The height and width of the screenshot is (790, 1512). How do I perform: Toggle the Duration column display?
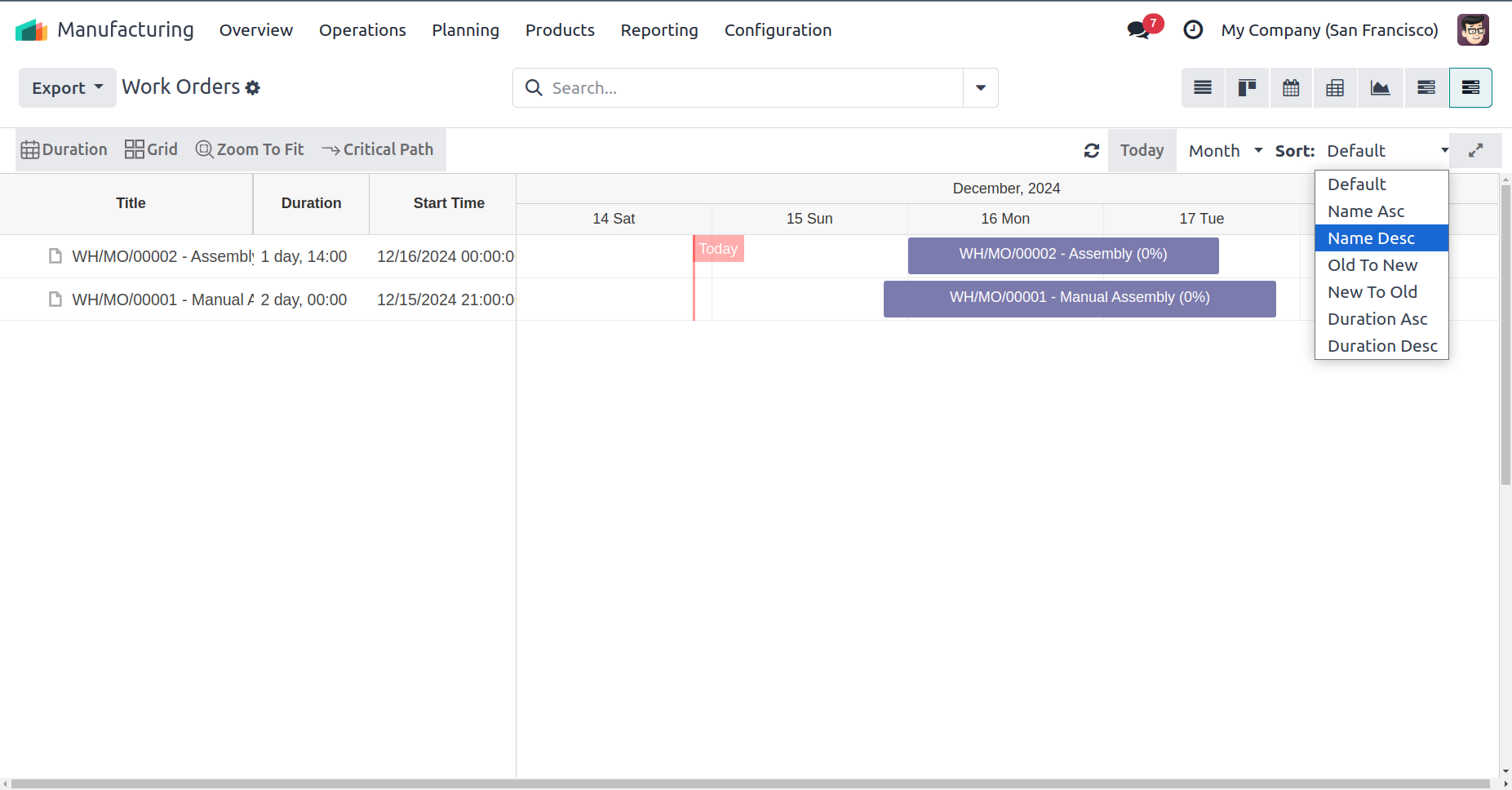tap(64, 149)
